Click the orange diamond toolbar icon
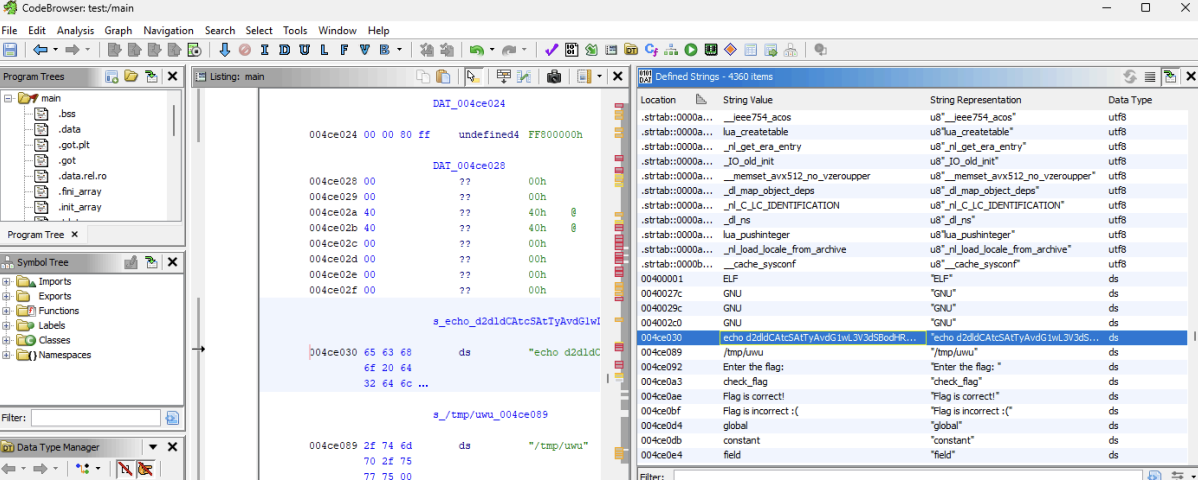 730,50
